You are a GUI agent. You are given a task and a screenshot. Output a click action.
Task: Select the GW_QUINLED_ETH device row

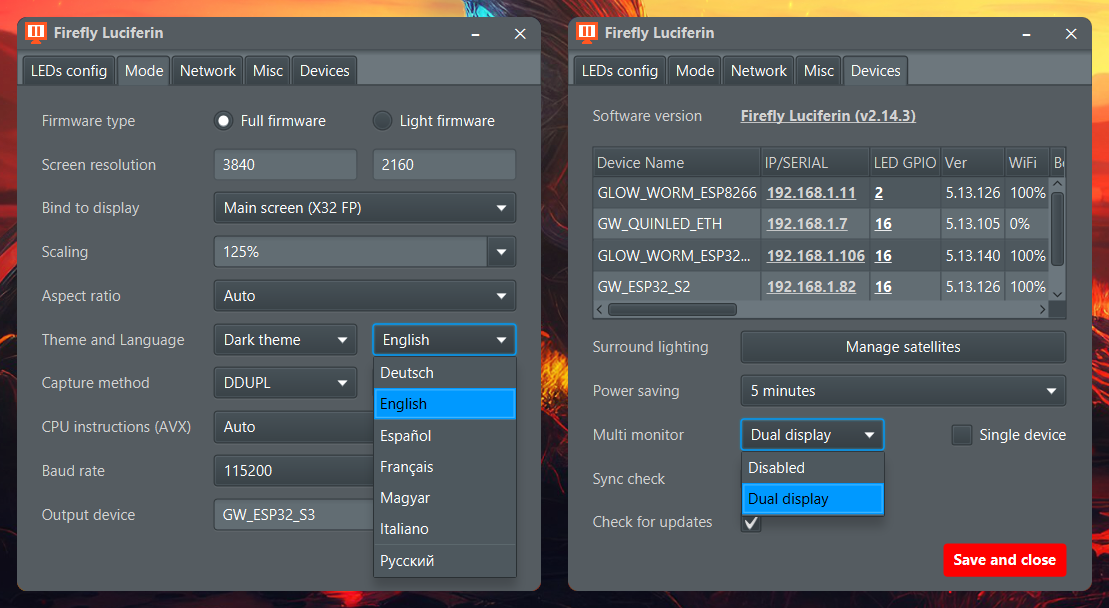coord(822,224)
